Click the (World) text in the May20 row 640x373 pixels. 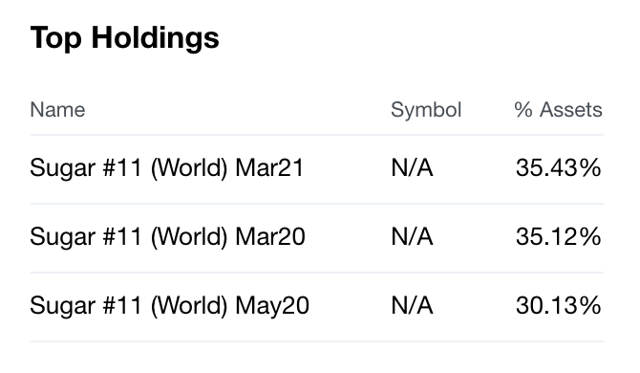coord(189,306)
